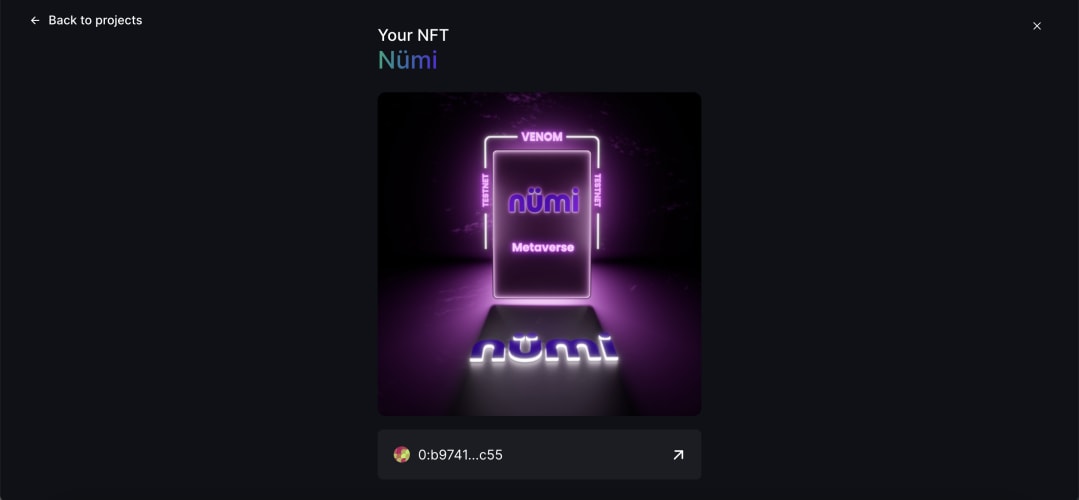Select the address text 0:b9741...c55
The width and height of the screenshot is (1079, 500).
click(x=460, y=455)
